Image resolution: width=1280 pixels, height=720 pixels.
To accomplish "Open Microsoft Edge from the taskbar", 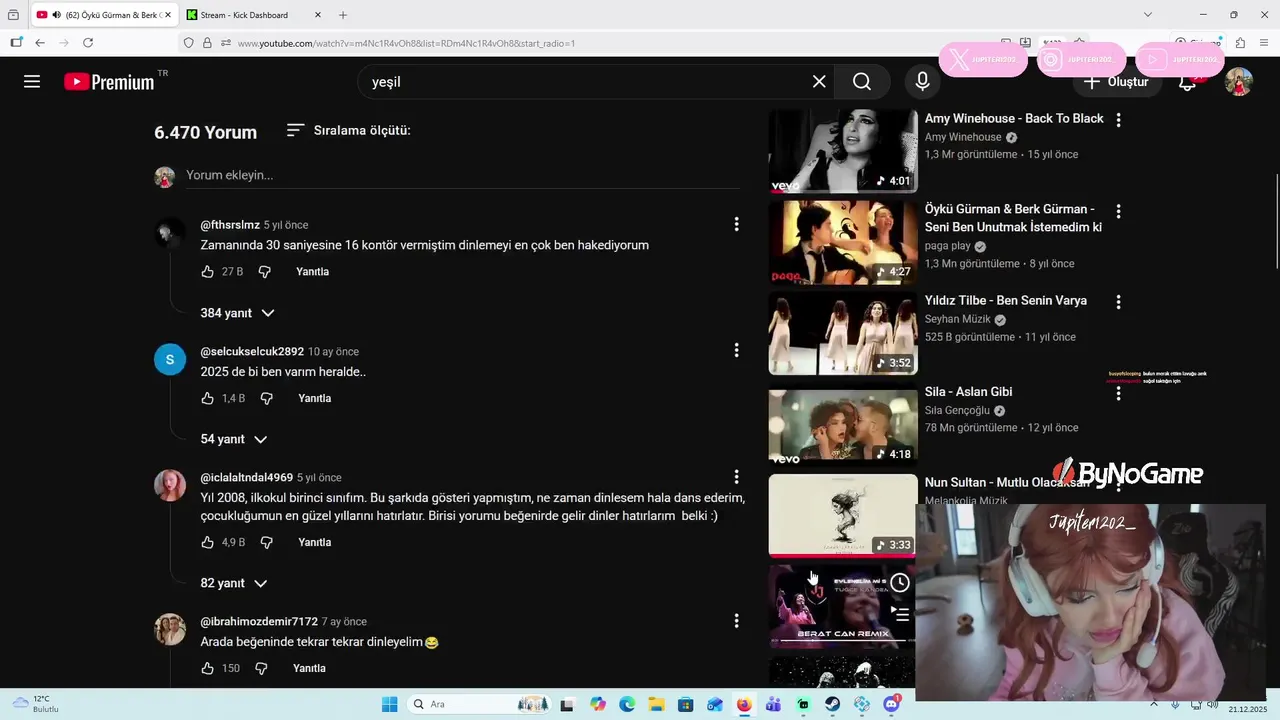I will (x=627, y=704).
